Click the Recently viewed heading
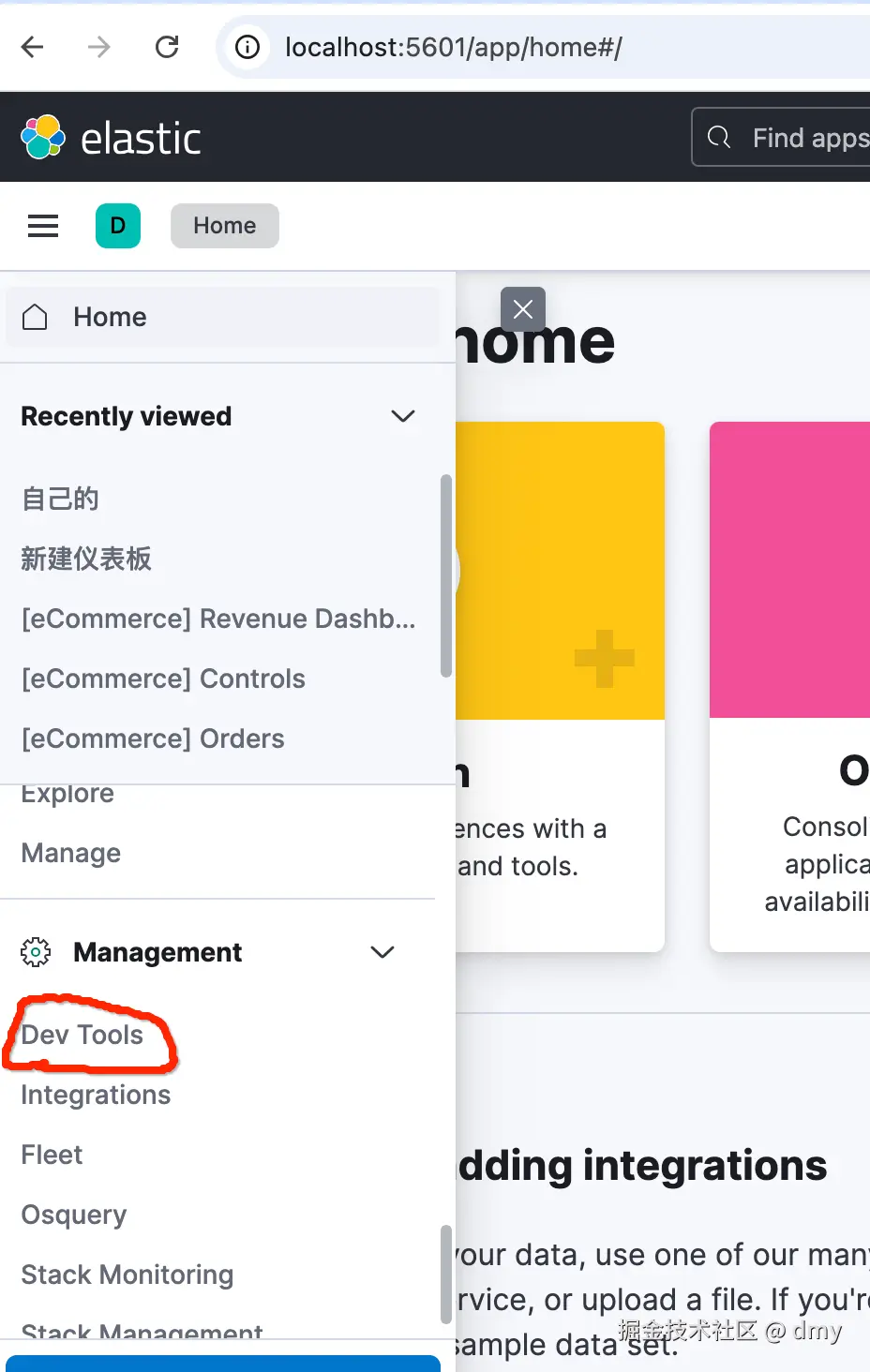Viewport: 870px width, 1372px height. pyautogui.click(x=127, y=416)
